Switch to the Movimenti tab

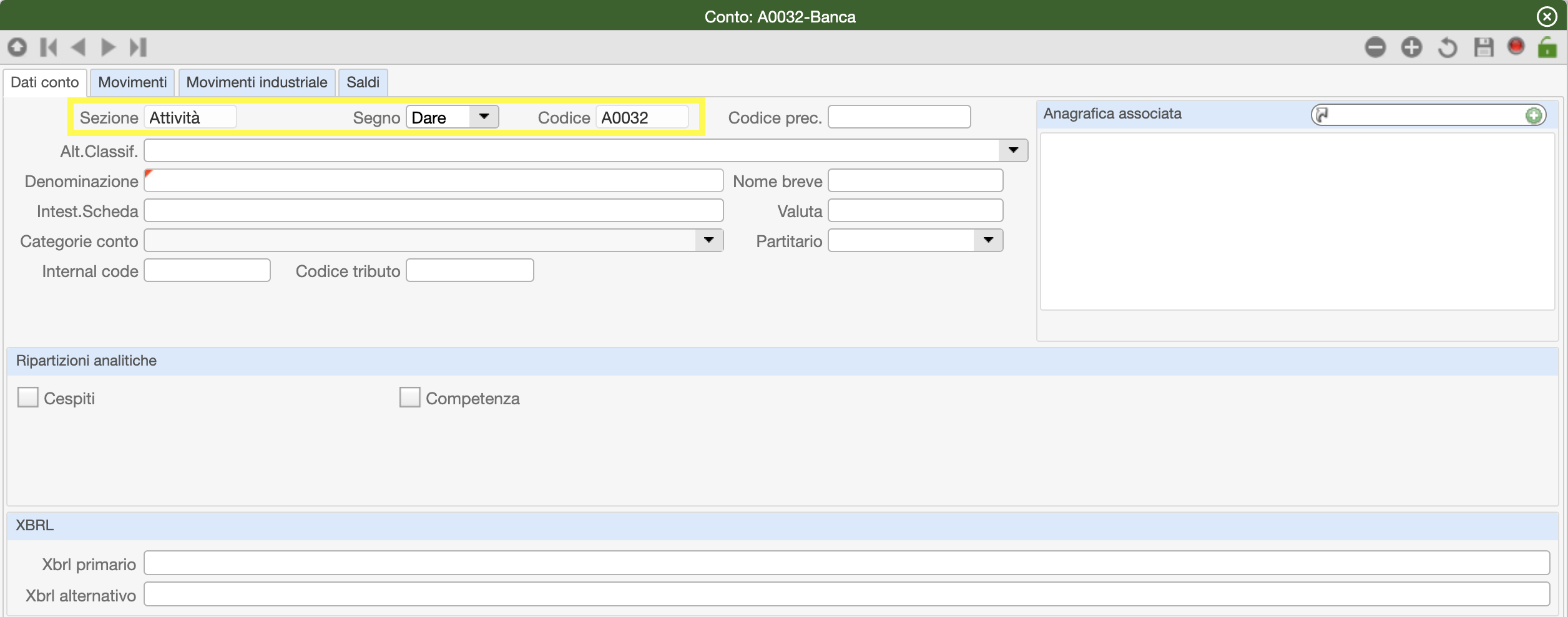click(x=132, y=82)
